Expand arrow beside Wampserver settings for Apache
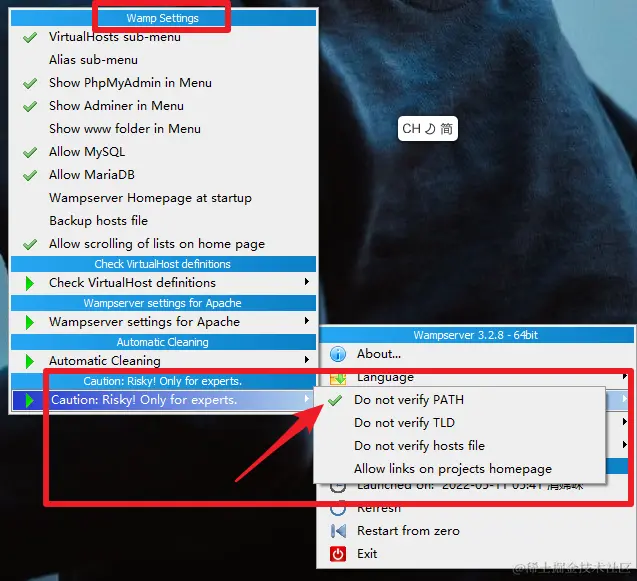 (x=307, y=321)
